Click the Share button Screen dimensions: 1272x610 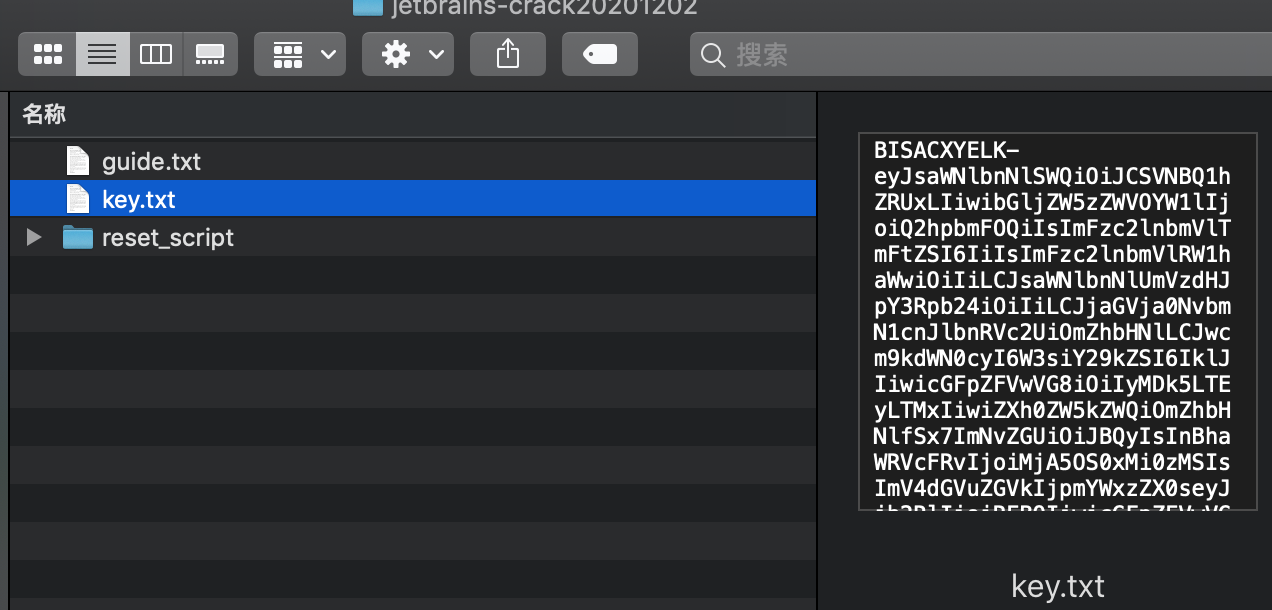pos(508,54)
